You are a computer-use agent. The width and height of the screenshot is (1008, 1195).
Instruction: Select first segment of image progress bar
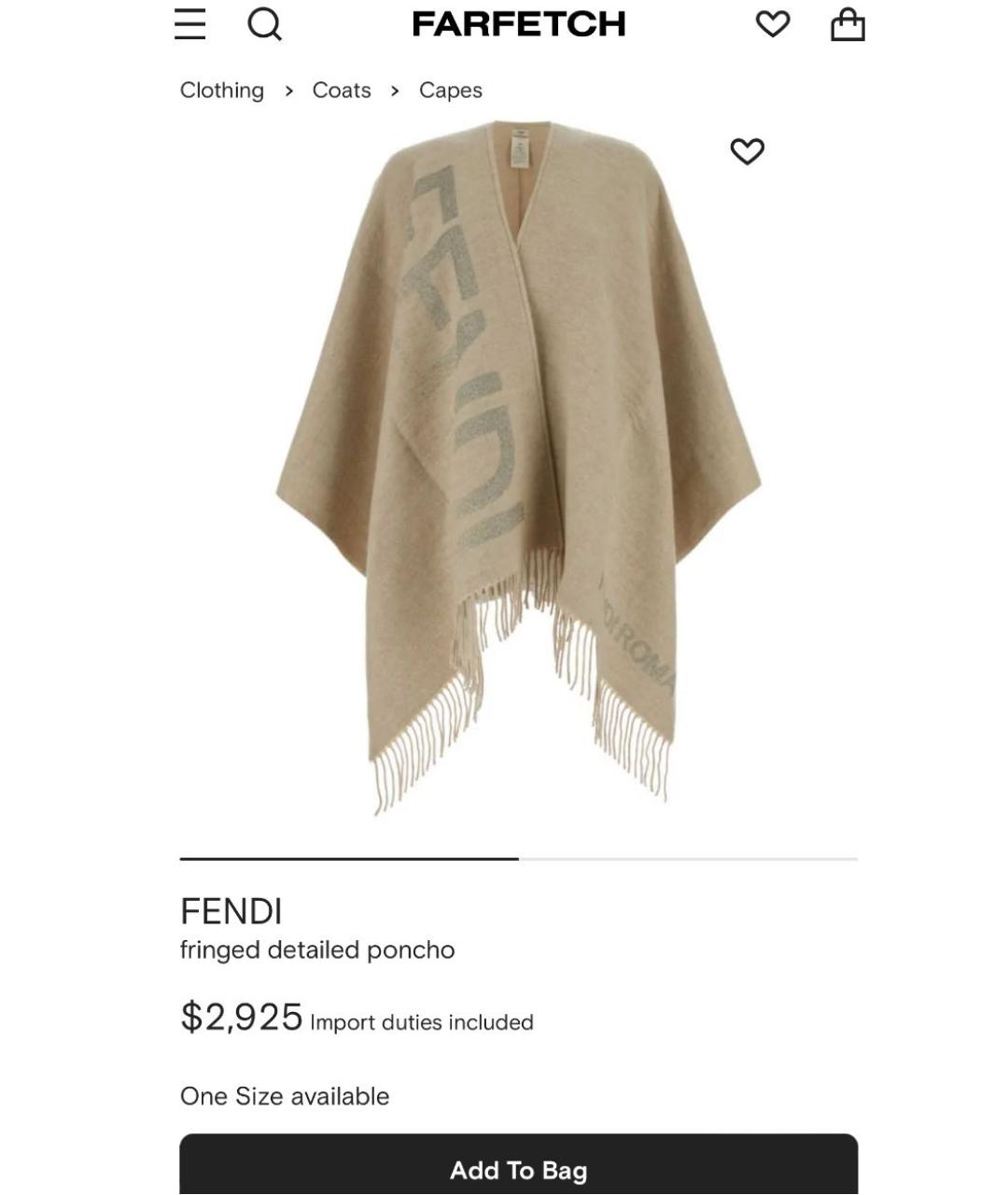(349, 858)
